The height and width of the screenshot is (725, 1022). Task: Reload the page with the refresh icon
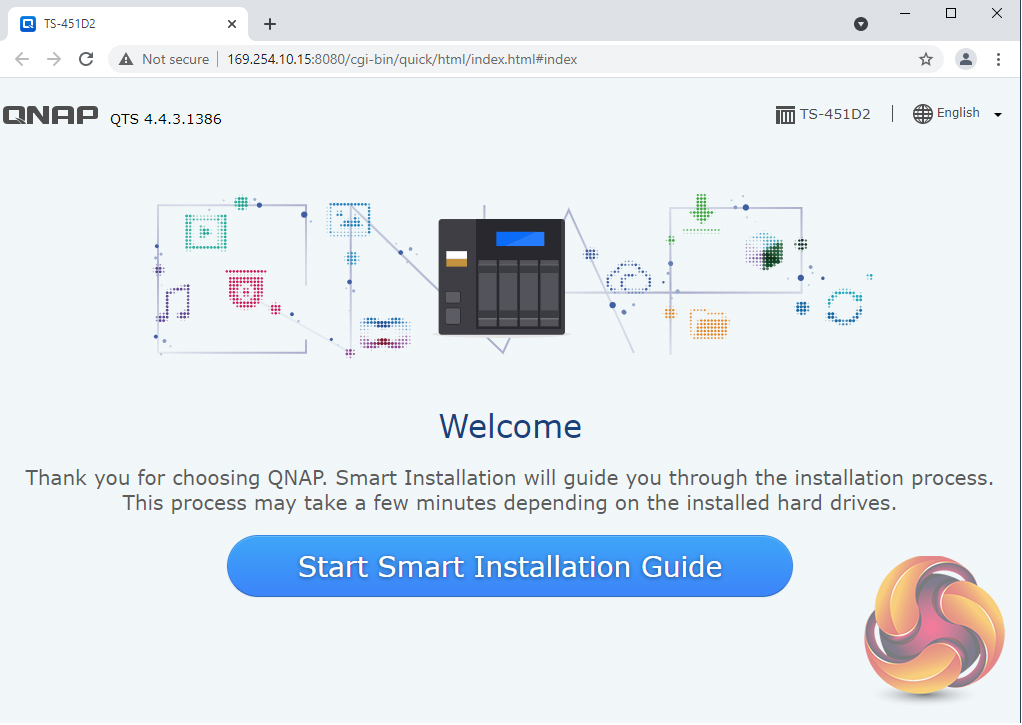tap(86, 59)
